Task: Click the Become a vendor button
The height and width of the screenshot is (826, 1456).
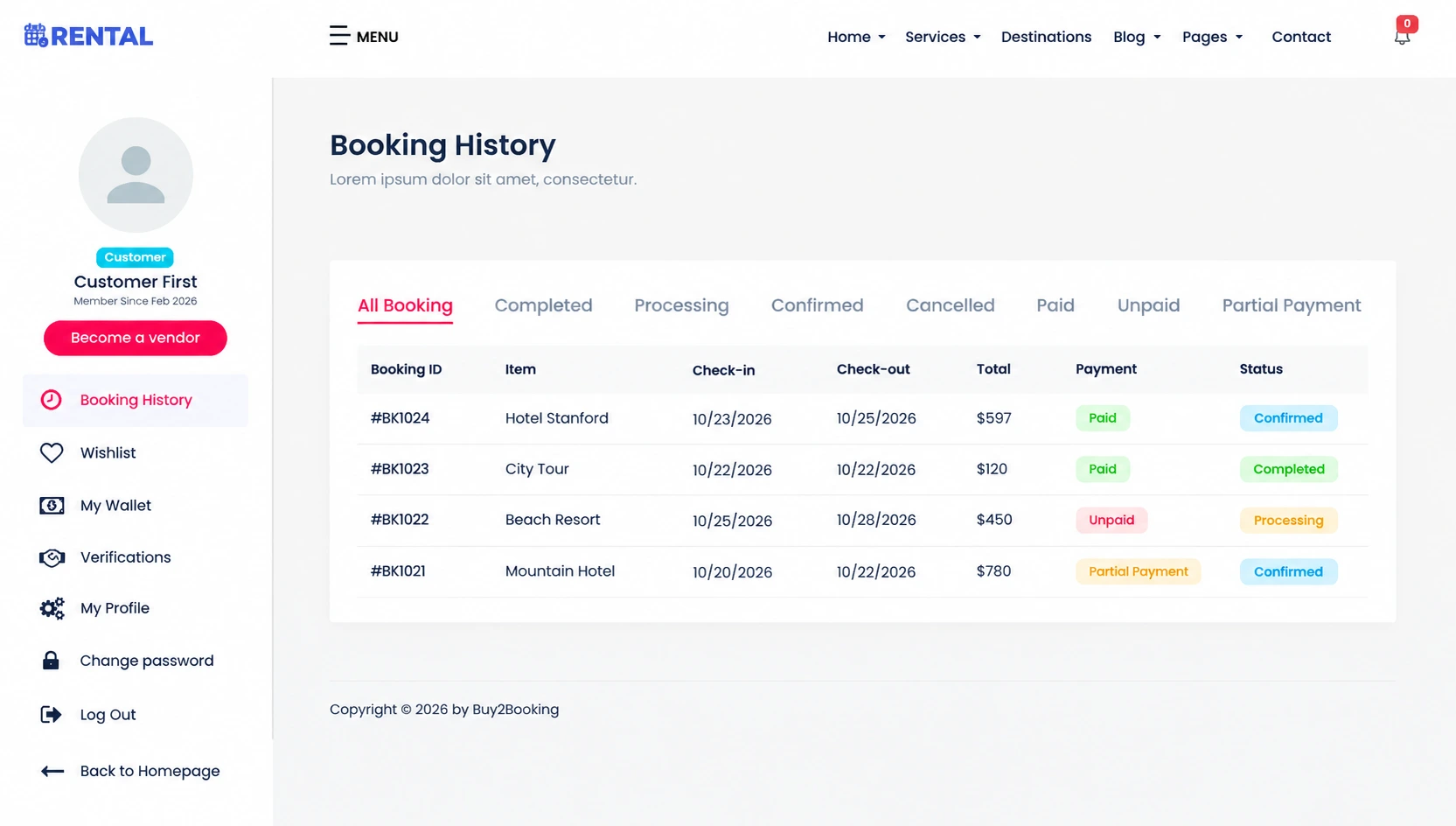Action: (x=136, y=338)
